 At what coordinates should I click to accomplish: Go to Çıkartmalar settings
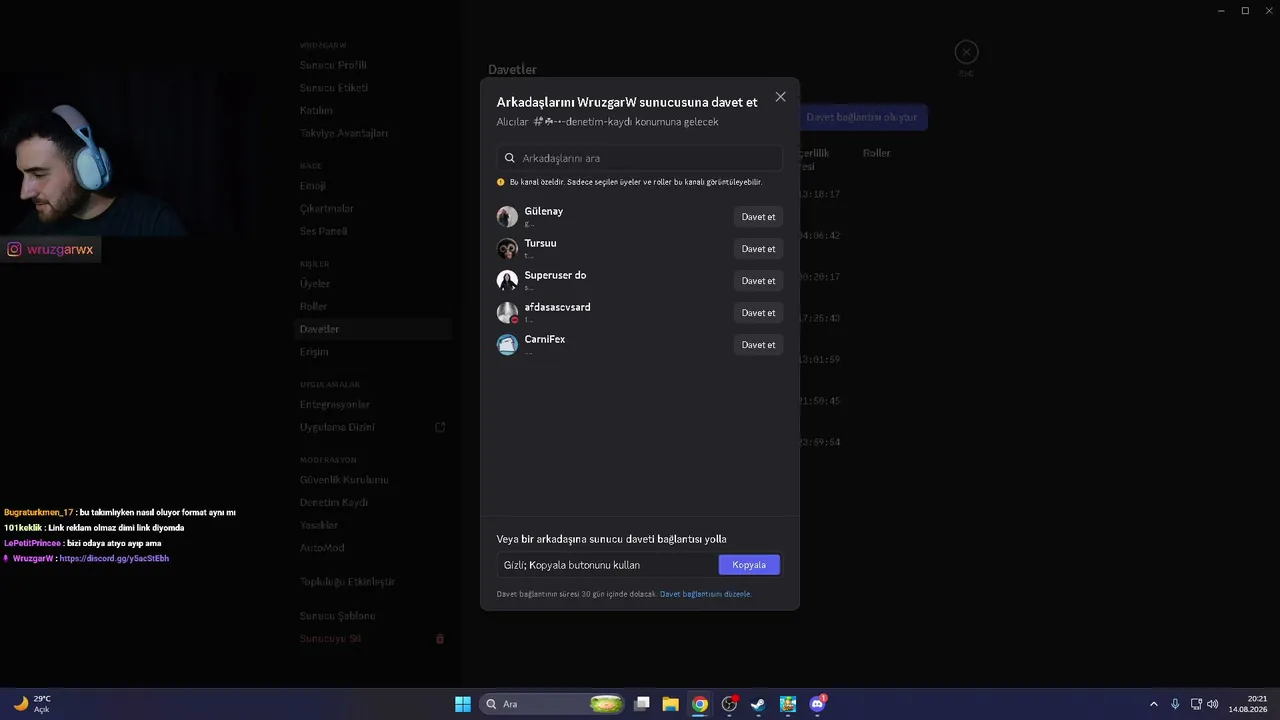coord(327,209)
